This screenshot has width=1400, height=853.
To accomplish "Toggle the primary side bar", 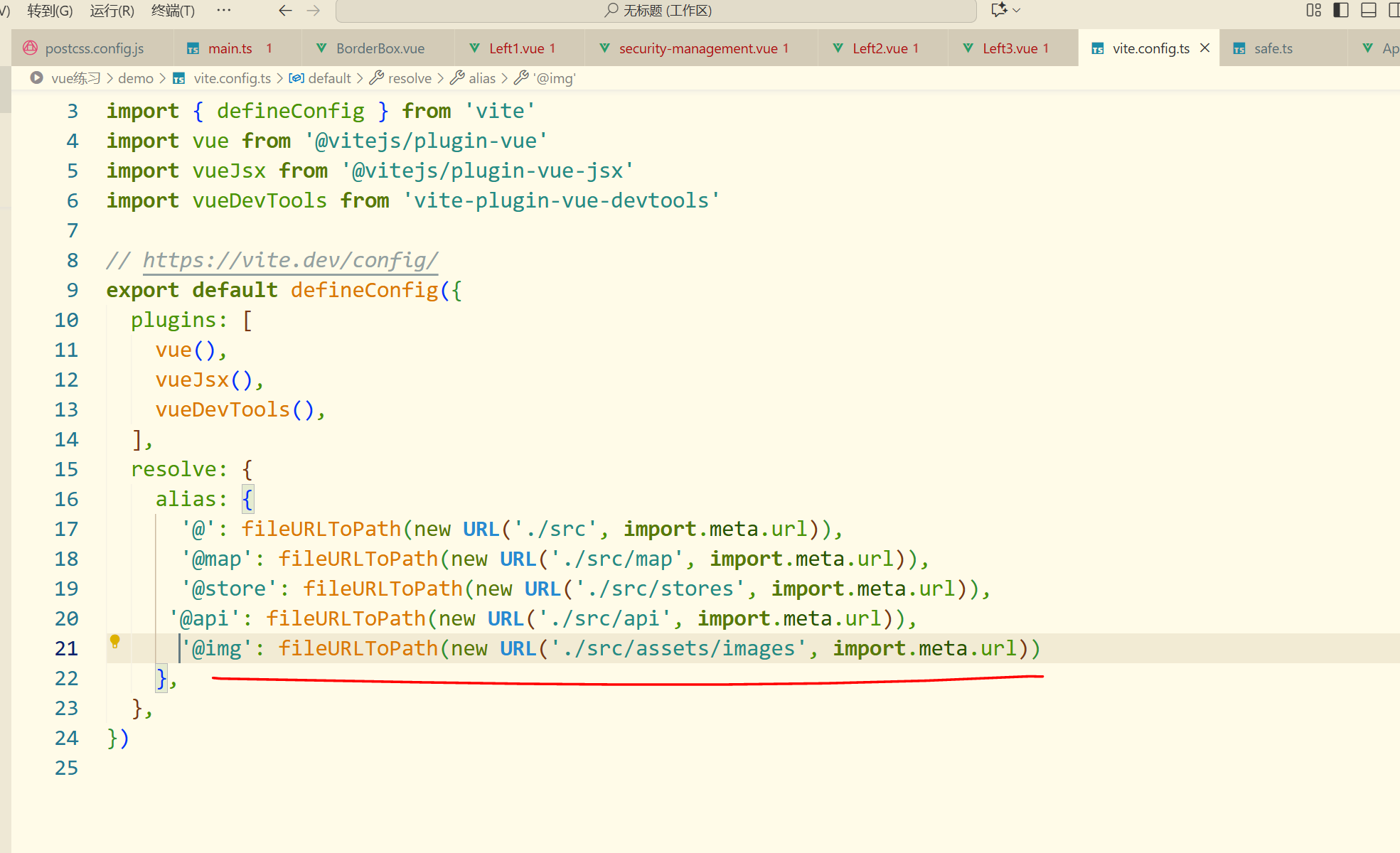I will [x=1340, y=10].
